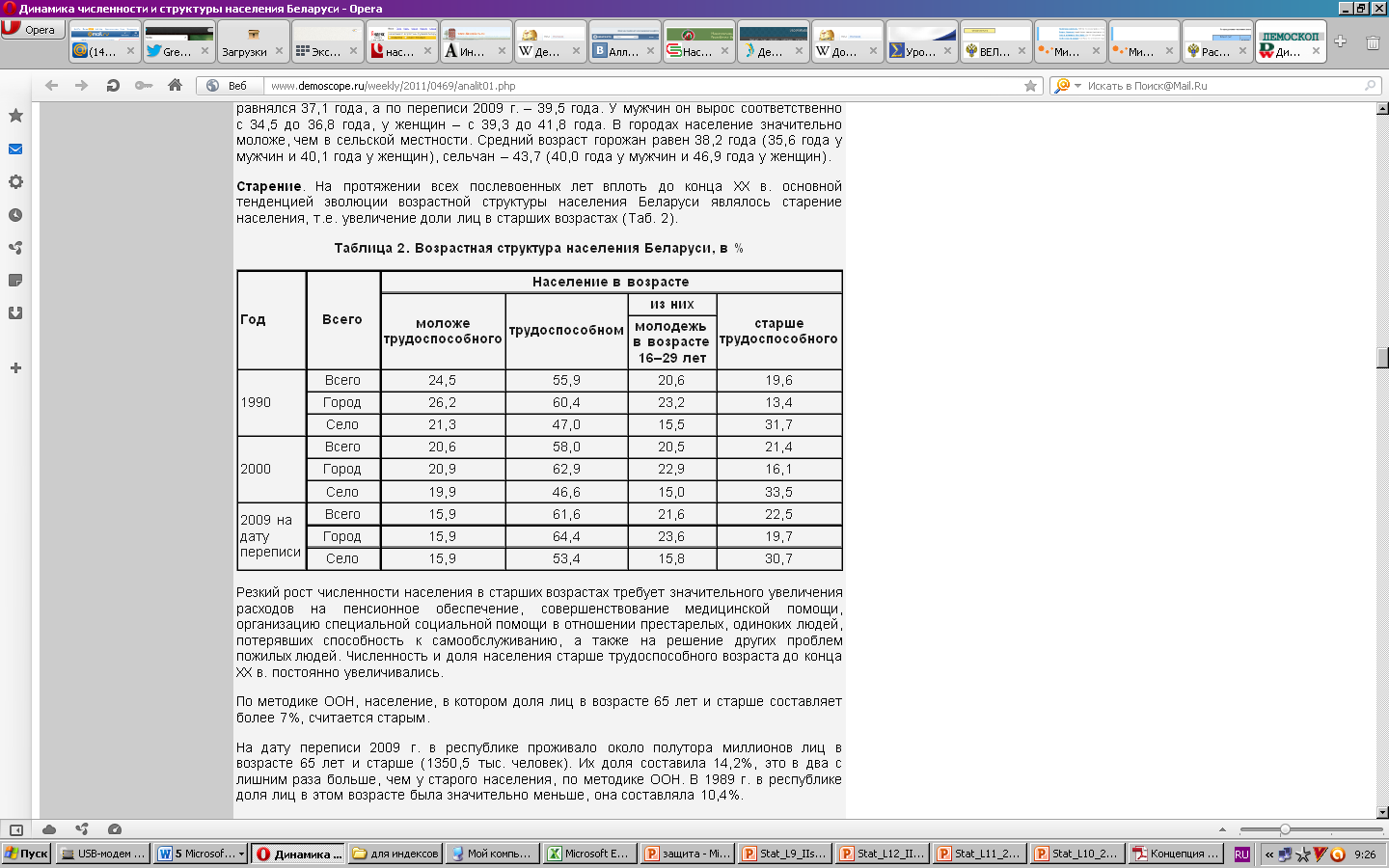
Task: Open 'Stat_L9_IIs...' taskbar item
Action: point(785,854)
